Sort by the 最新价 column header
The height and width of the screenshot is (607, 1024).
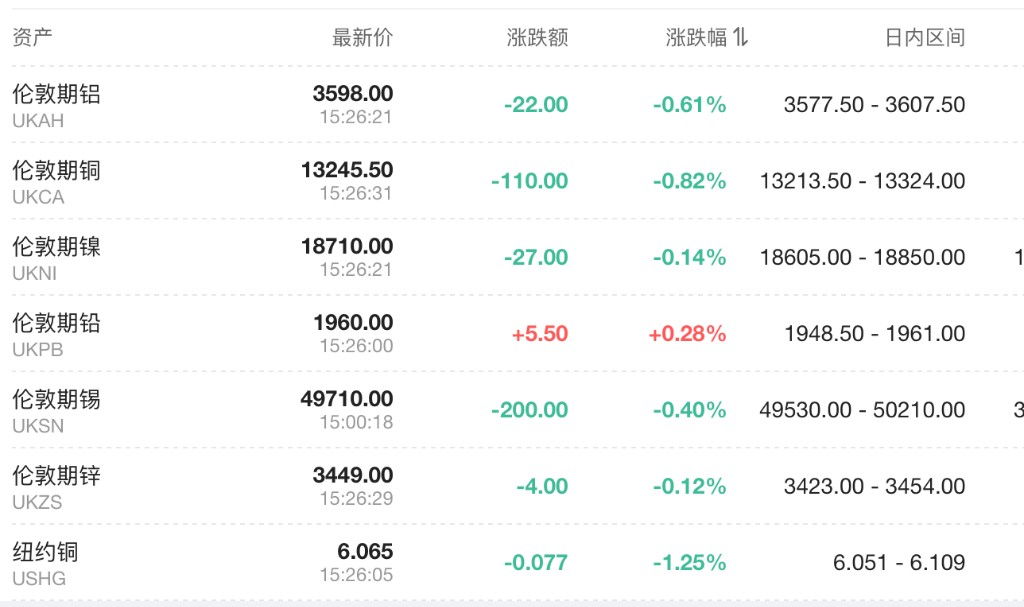pyautogui.click(x=362, y=38)
